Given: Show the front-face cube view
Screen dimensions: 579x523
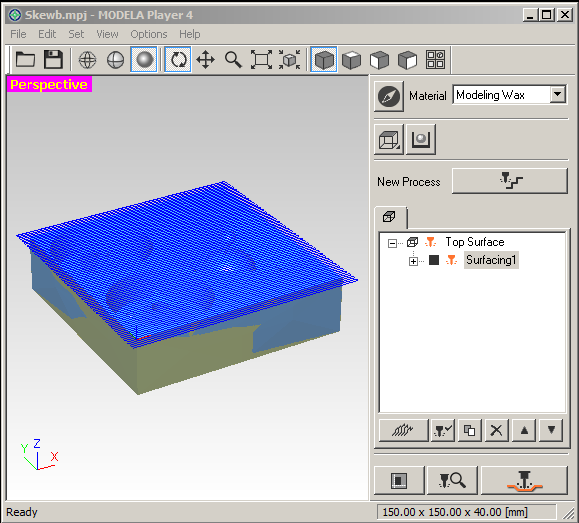Looking at the screenshot, I should (x=380, y=59).
